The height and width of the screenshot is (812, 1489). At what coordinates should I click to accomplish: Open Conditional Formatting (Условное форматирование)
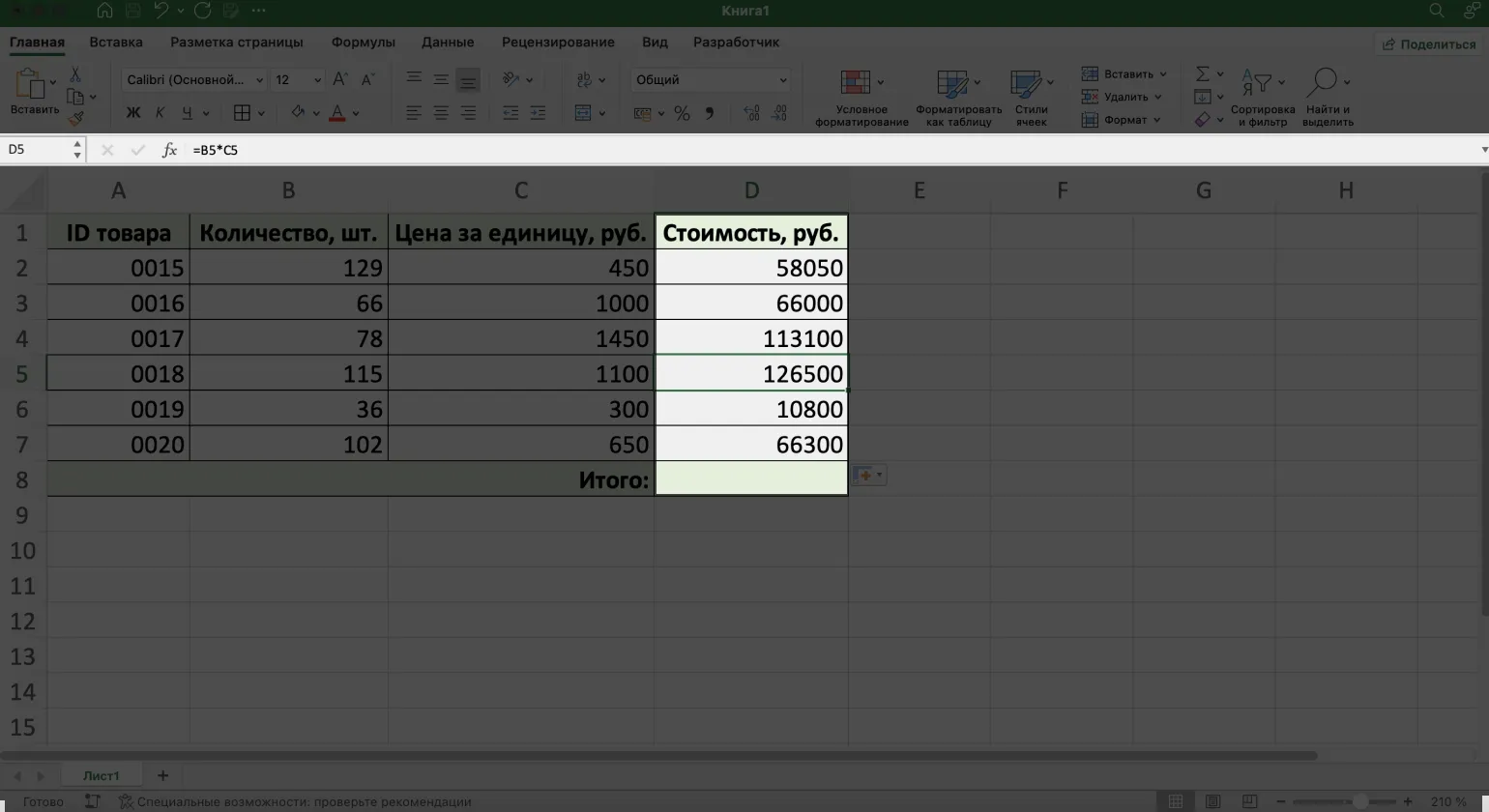pyautogui.click(x=861, y=98)
